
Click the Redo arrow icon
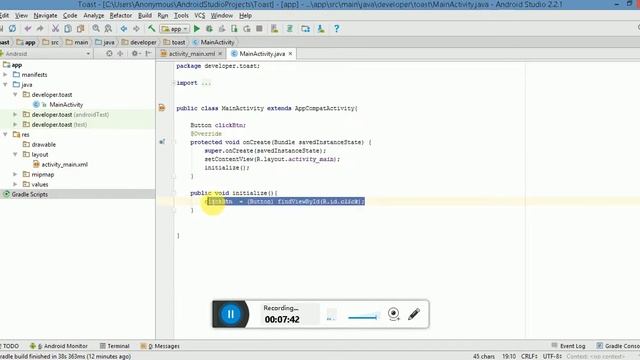[40, 29]
